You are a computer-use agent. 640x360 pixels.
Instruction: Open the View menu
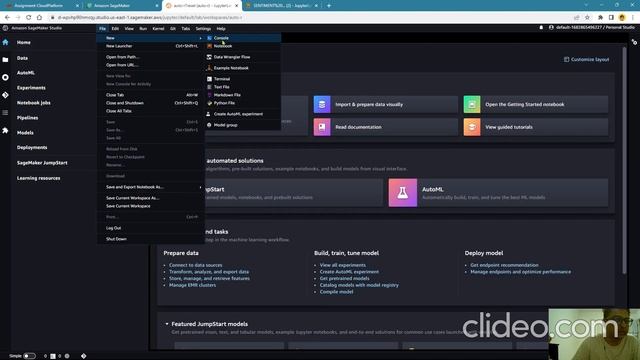pos(129,29)
